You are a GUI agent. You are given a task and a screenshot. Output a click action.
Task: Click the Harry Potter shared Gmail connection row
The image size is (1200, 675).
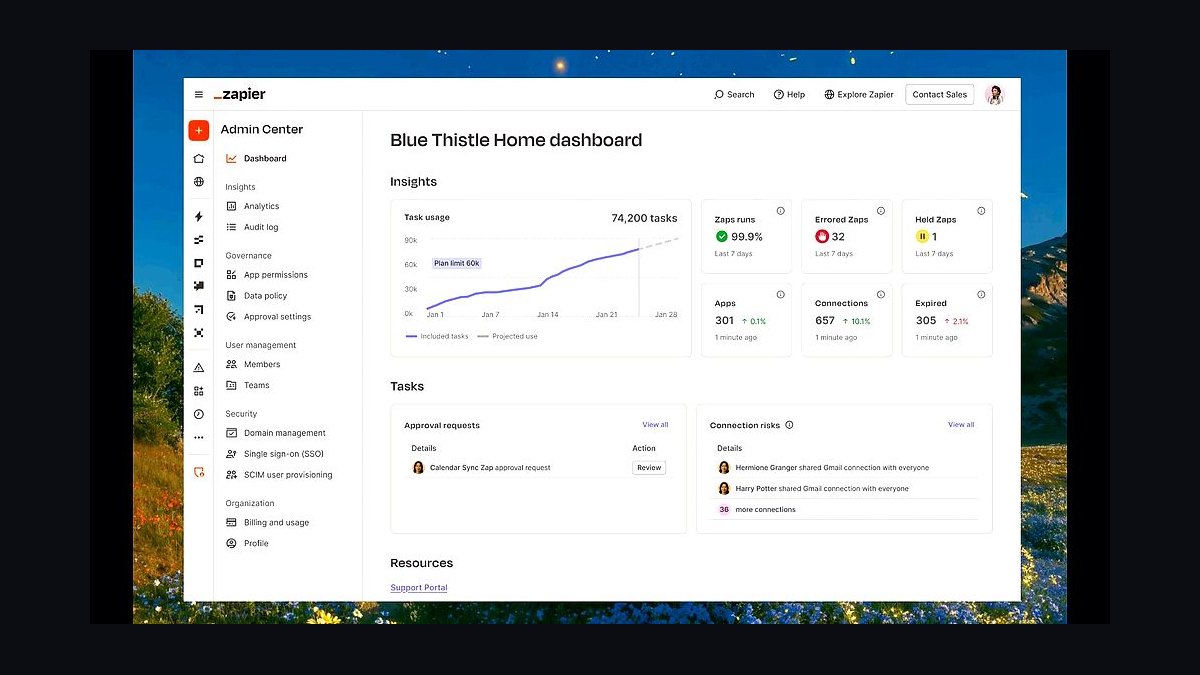[846, 488]
